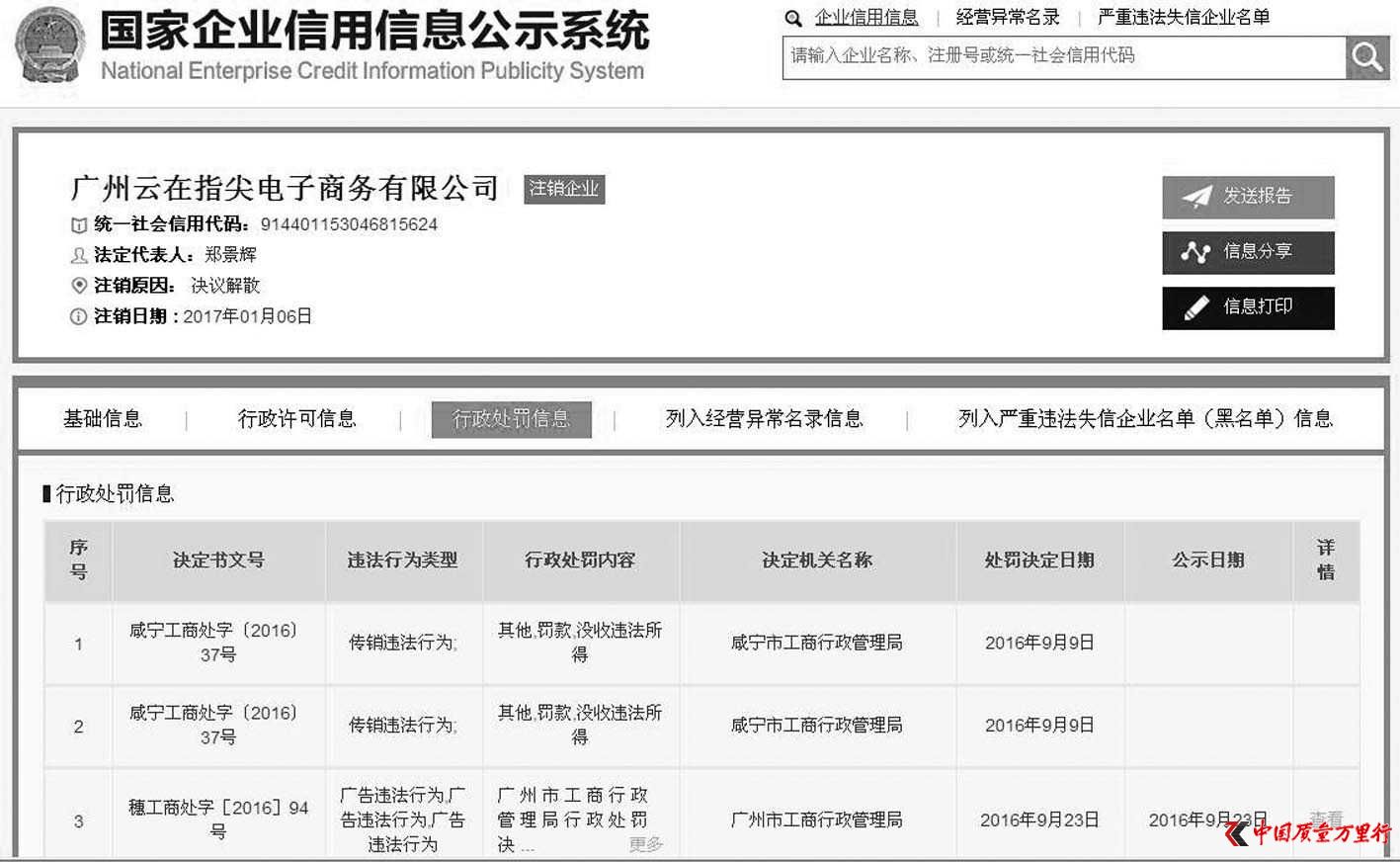Click the 行政处罚信息 section heading
The image size is (1400, 862).
click(115, 493)
